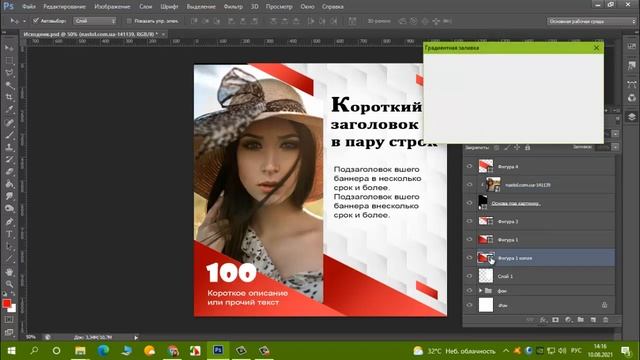
Task: Create new adjustment layer icon
Action: (568, 320)
